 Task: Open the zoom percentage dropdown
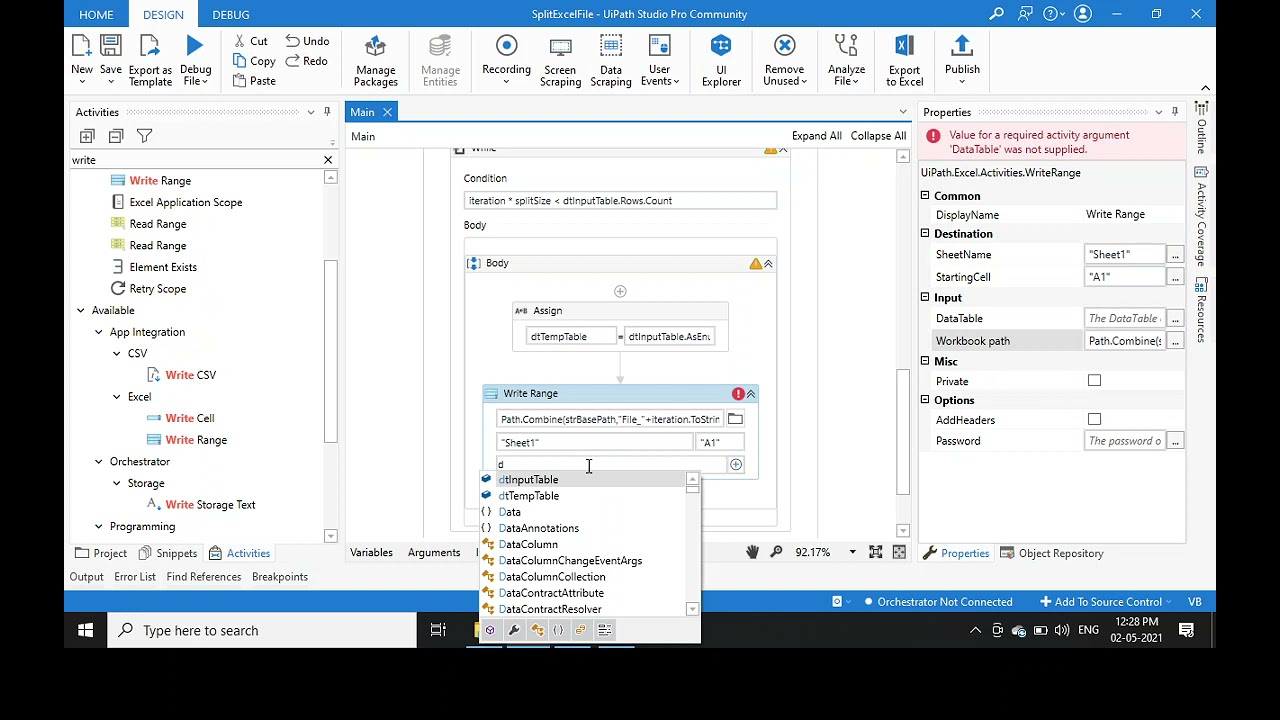tap(852, 552)
